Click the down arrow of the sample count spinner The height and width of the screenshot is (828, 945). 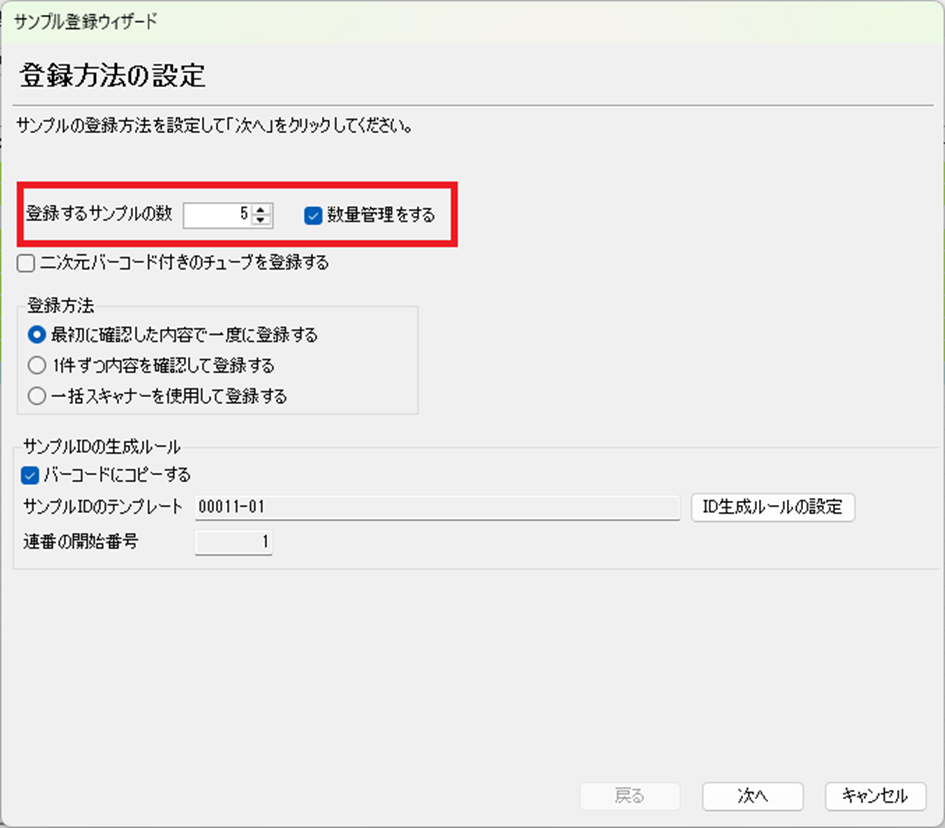coord(262,219)
